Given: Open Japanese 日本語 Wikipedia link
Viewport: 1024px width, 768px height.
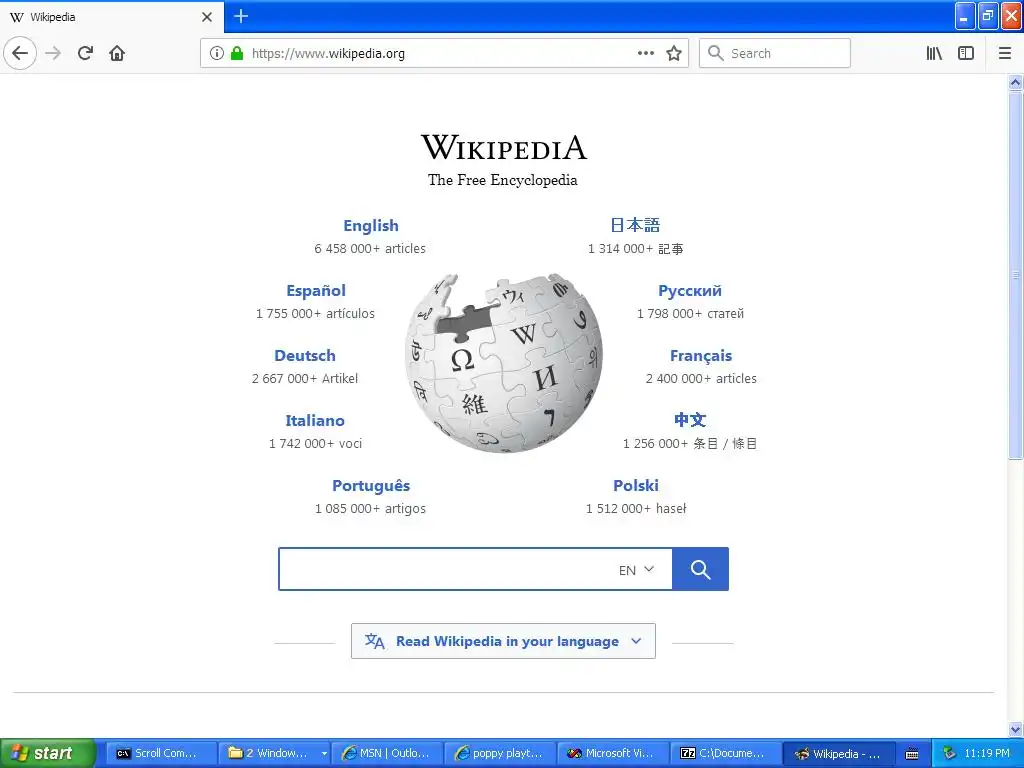Looking at the screenshot, I should point(635,225).
